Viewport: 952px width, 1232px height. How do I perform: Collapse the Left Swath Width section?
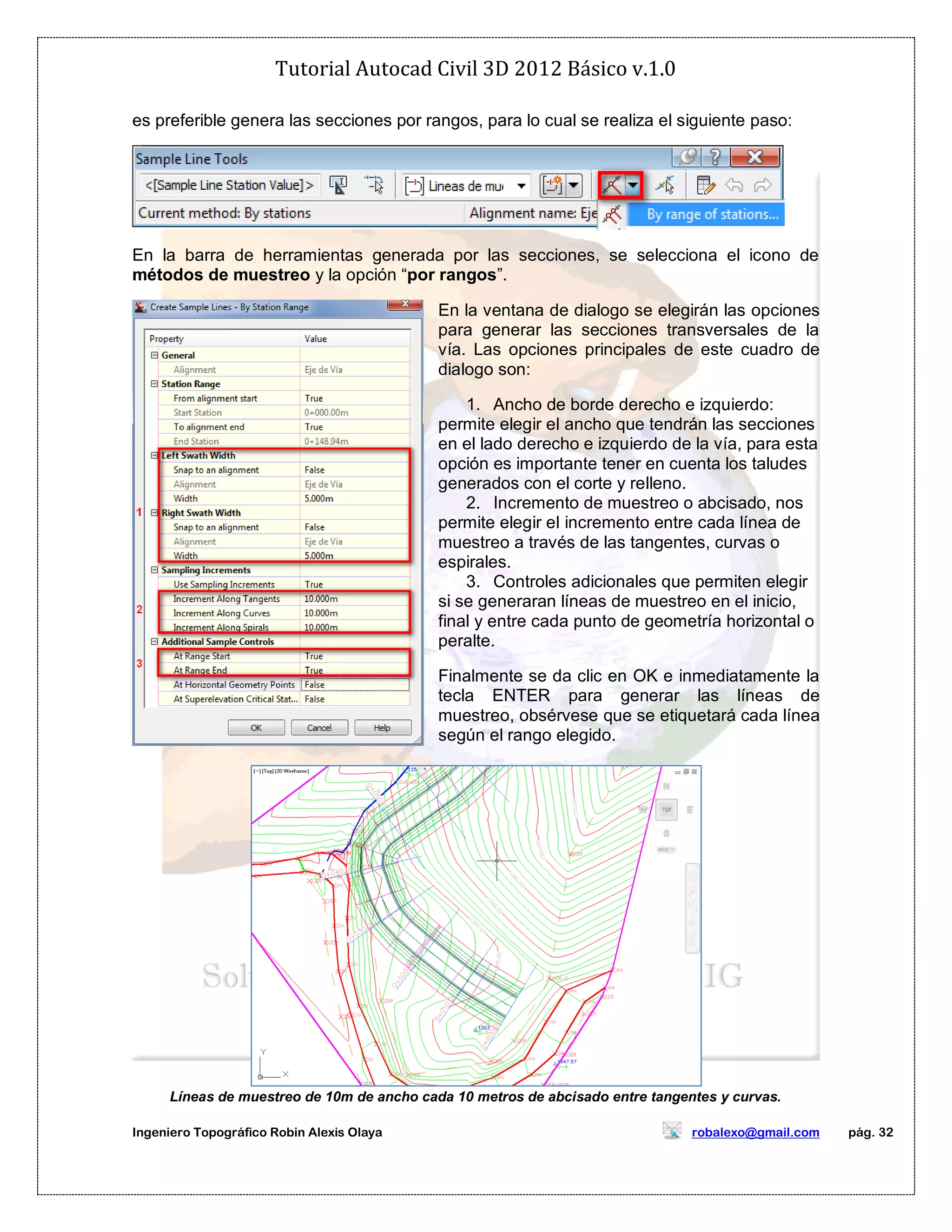coord(154,455)
